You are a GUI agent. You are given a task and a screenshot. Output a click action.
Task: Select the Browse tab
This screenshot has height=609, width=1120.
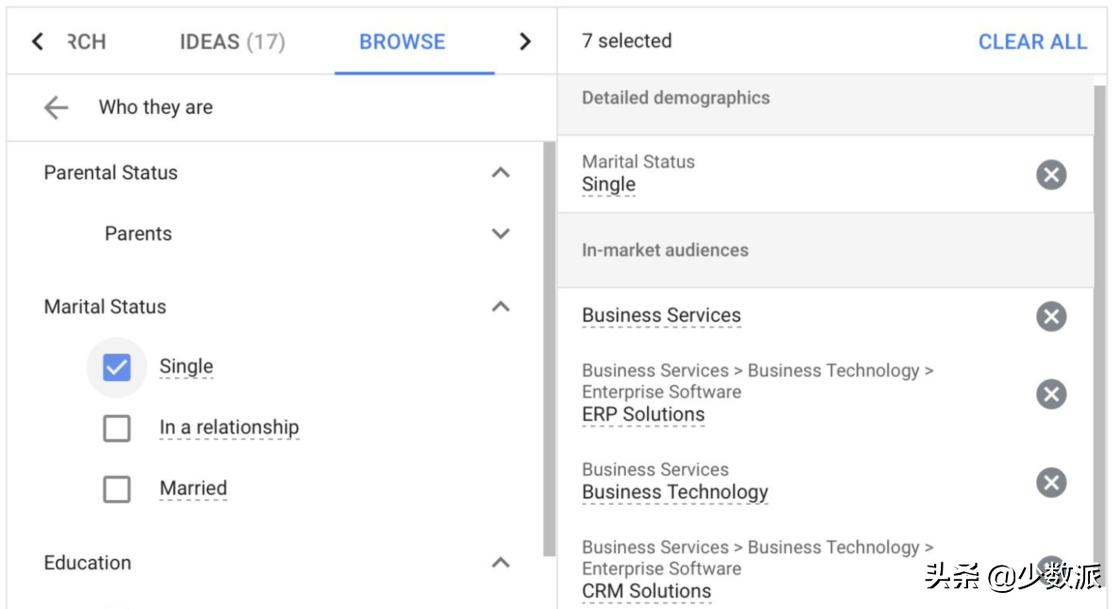(402, 42)
